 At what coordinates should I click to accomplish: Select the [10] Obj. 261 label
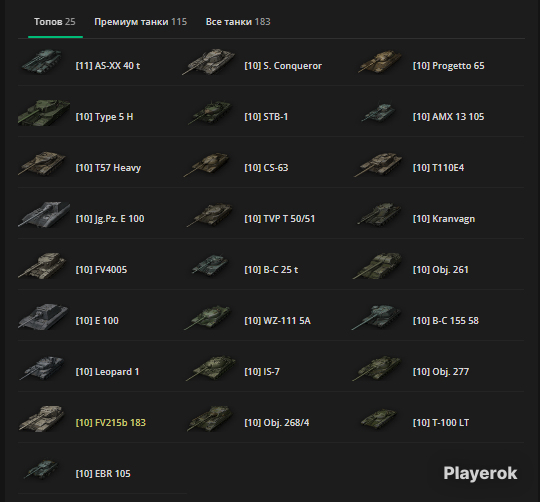tap(441, 270)
